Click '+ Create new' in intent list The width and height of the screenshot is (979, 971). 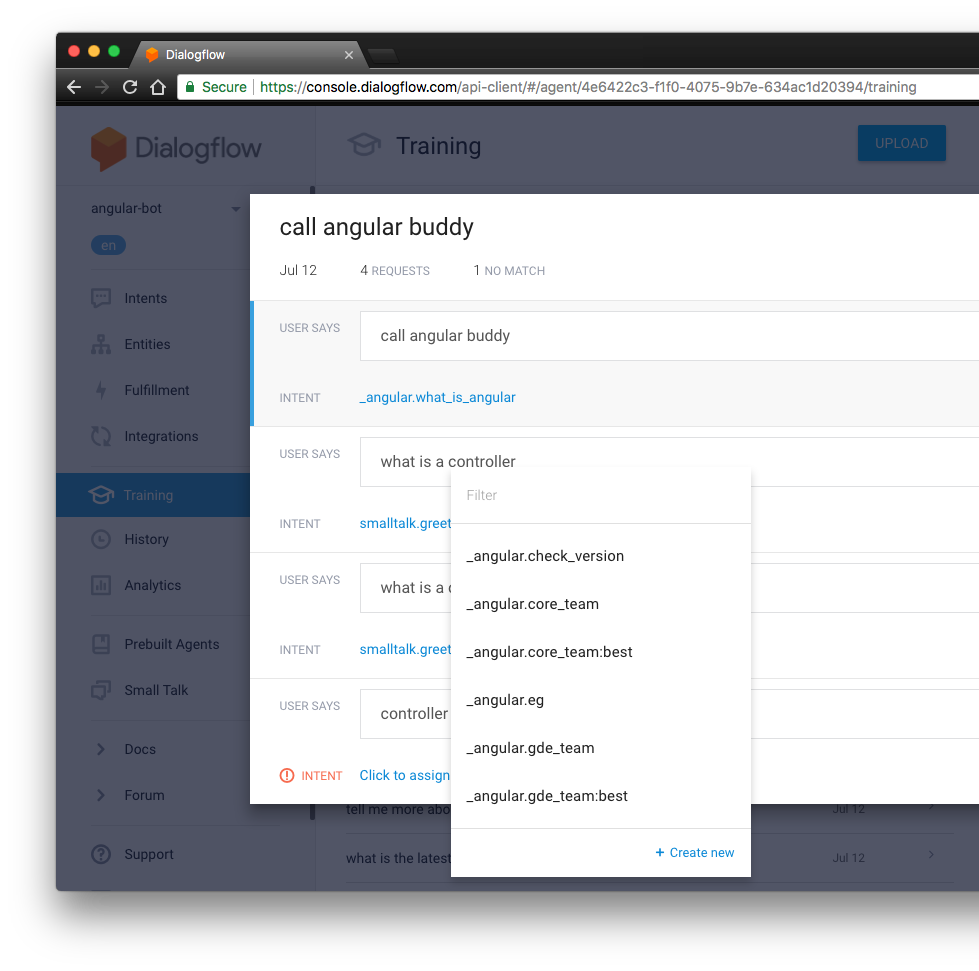[x=694, y=852]
